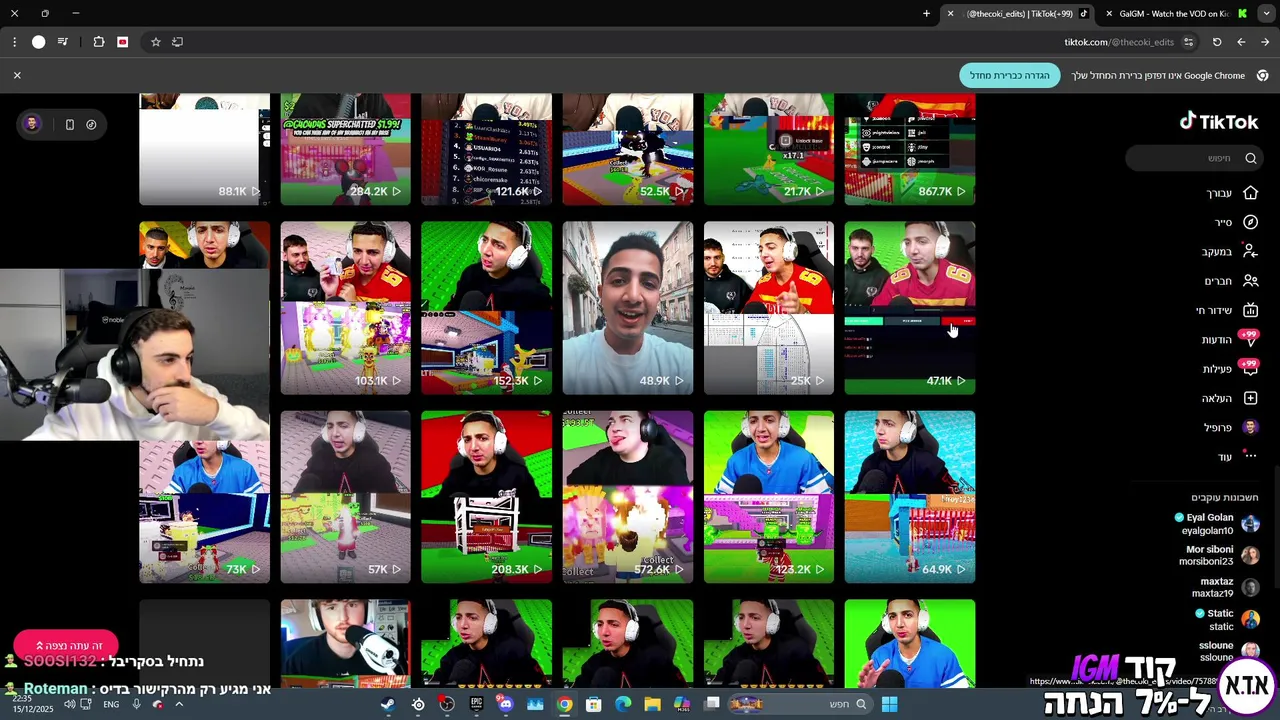Open Chrome's three-dot menu
This screenshot has width=1280, height=720.
pyautogui.click(x=14, y=42)
